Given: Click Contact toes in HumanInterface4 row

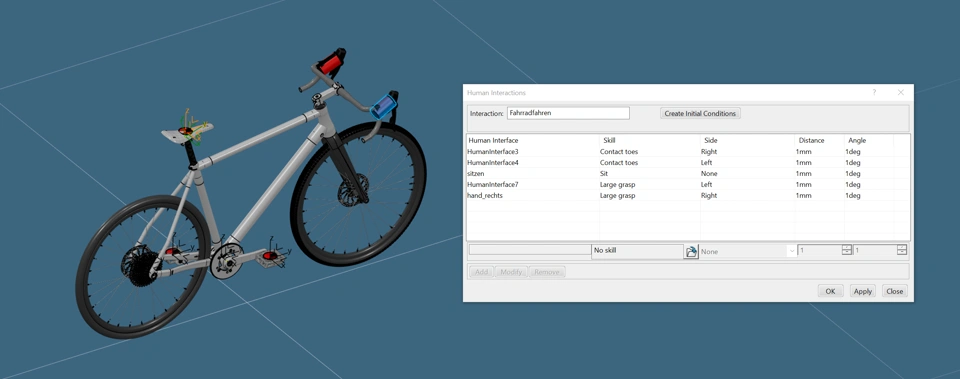Looking at the screenshot, I should 618,162.
